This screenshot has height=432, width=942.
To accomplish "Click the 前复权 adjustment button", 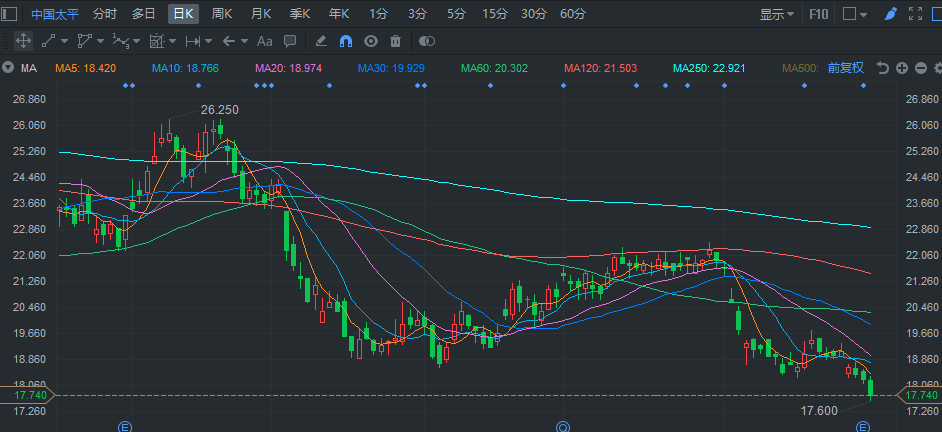I will (x=846, y=68).
